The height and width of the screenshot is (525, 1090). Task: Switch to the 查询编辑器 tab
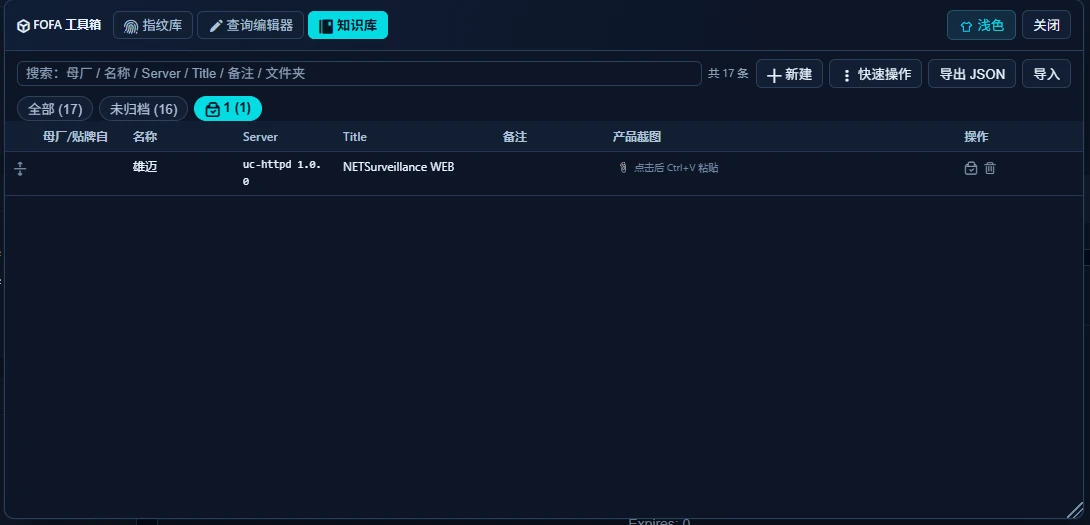pyautogui.click(x=250, y=25)
